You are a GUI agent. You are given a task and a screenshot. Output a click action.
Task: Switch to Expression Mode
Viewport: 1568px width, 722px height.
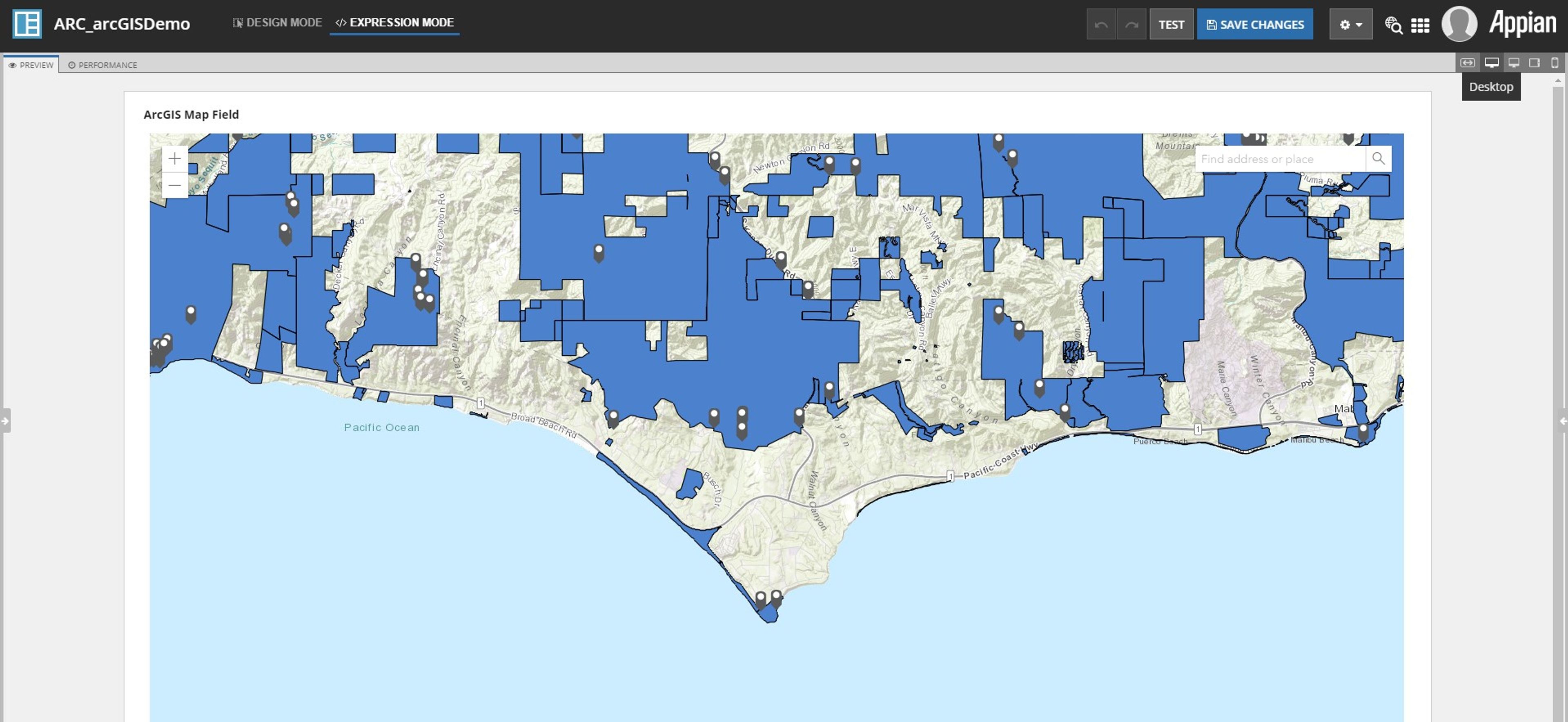(394, 22)
